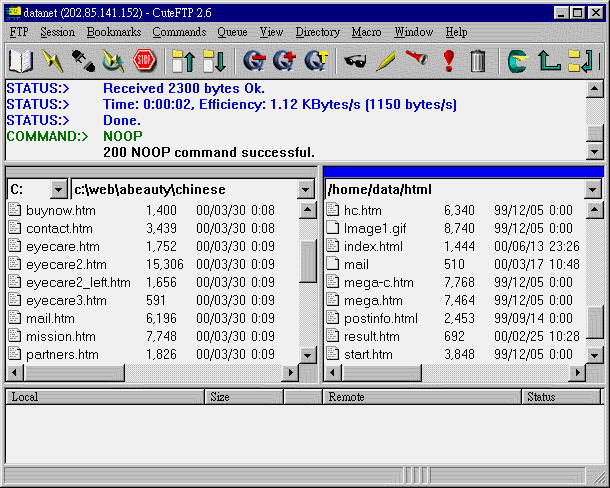Screen dimensions: 610x488
Task: Expand the remote path /home/data/html dropdown
Action: [x=592, y=190]
